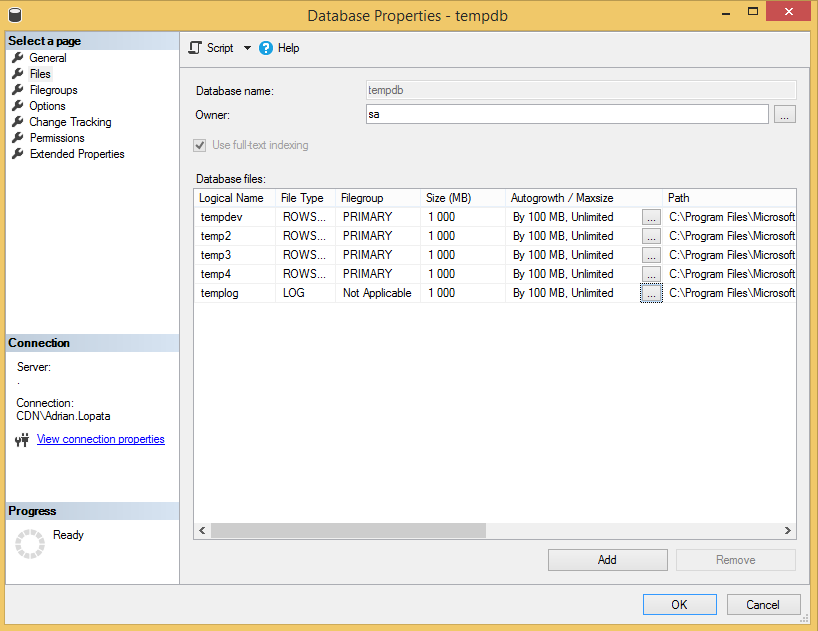
Task: Click the blue Help question-mark icon
Action: click(266, 48)
